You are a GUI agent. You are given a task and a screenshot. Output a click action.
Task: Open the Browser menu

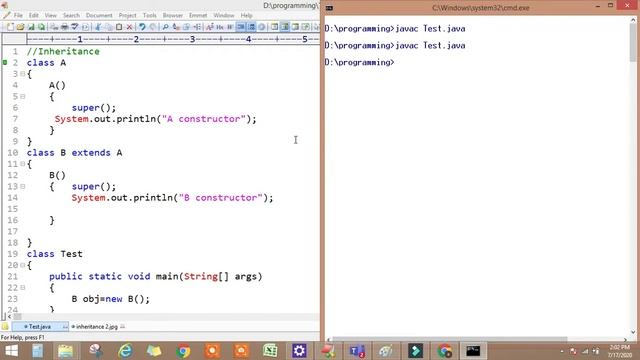[x=173, y=15]
